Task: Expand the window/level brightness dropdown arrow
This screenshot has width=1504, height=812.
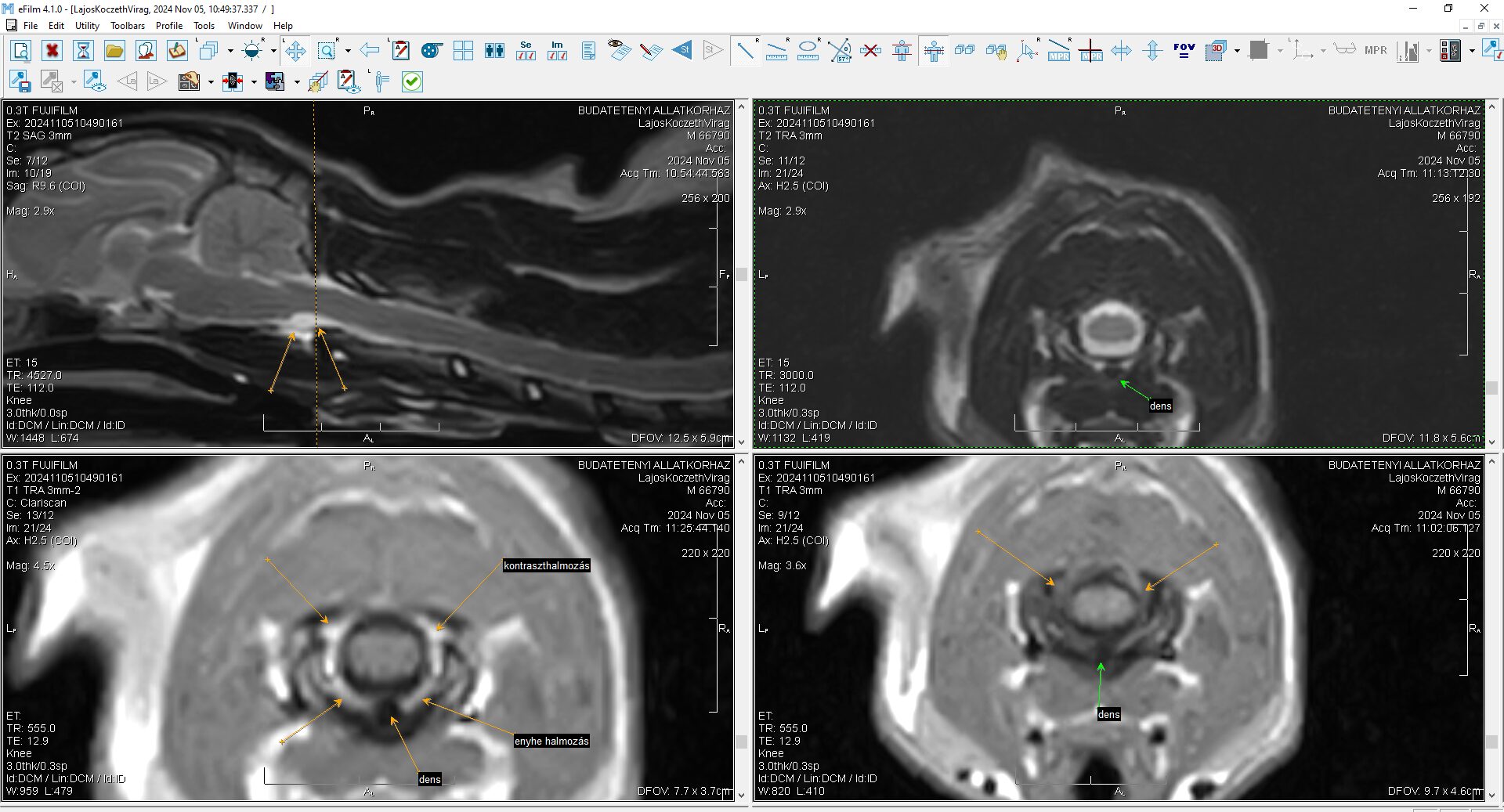Action: [273, 51]
